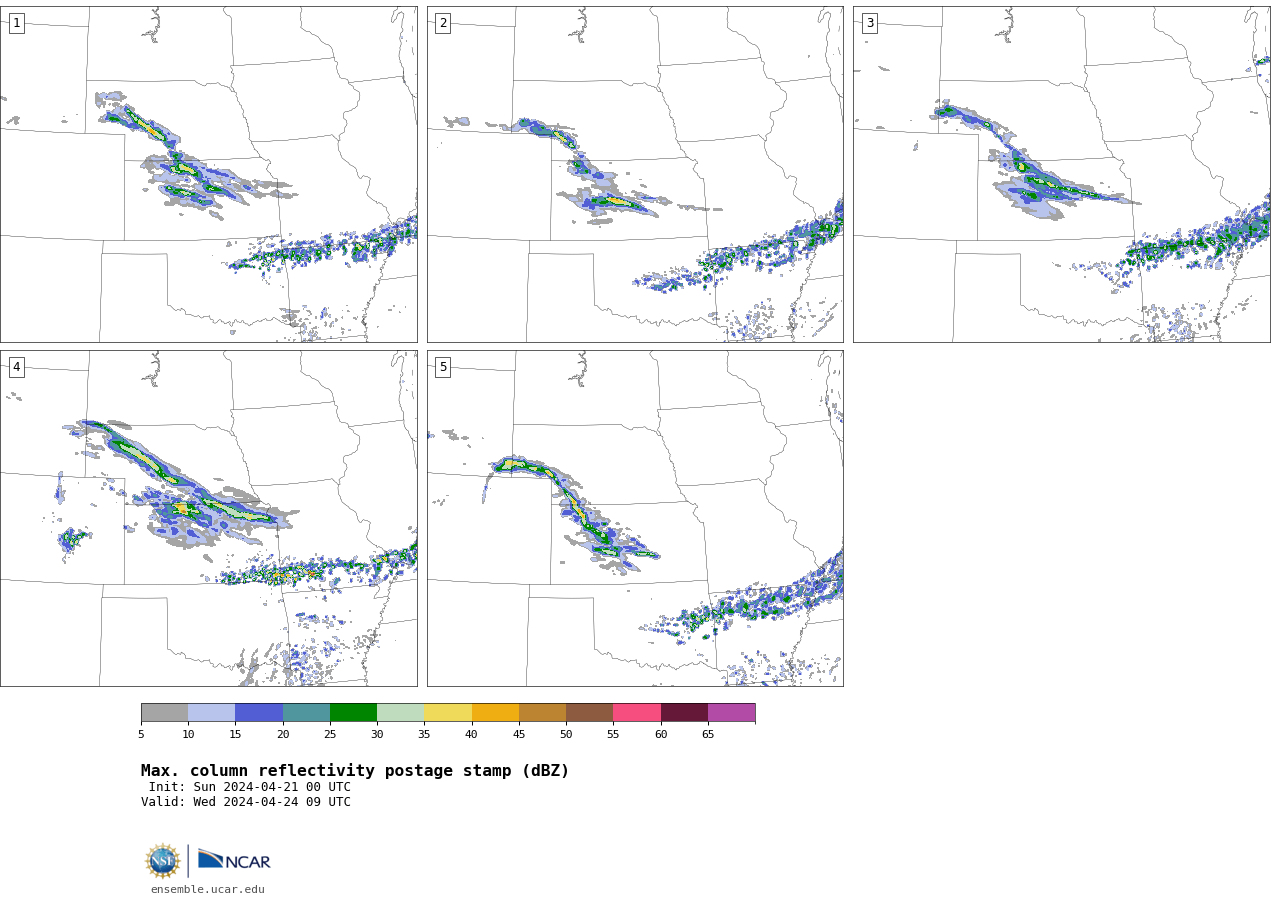The width and height of the screenshot is (1280, 901).
Task: Click the 'Init: Sun 2024-04-21 00 UTC' line
Action: [250, 787]
